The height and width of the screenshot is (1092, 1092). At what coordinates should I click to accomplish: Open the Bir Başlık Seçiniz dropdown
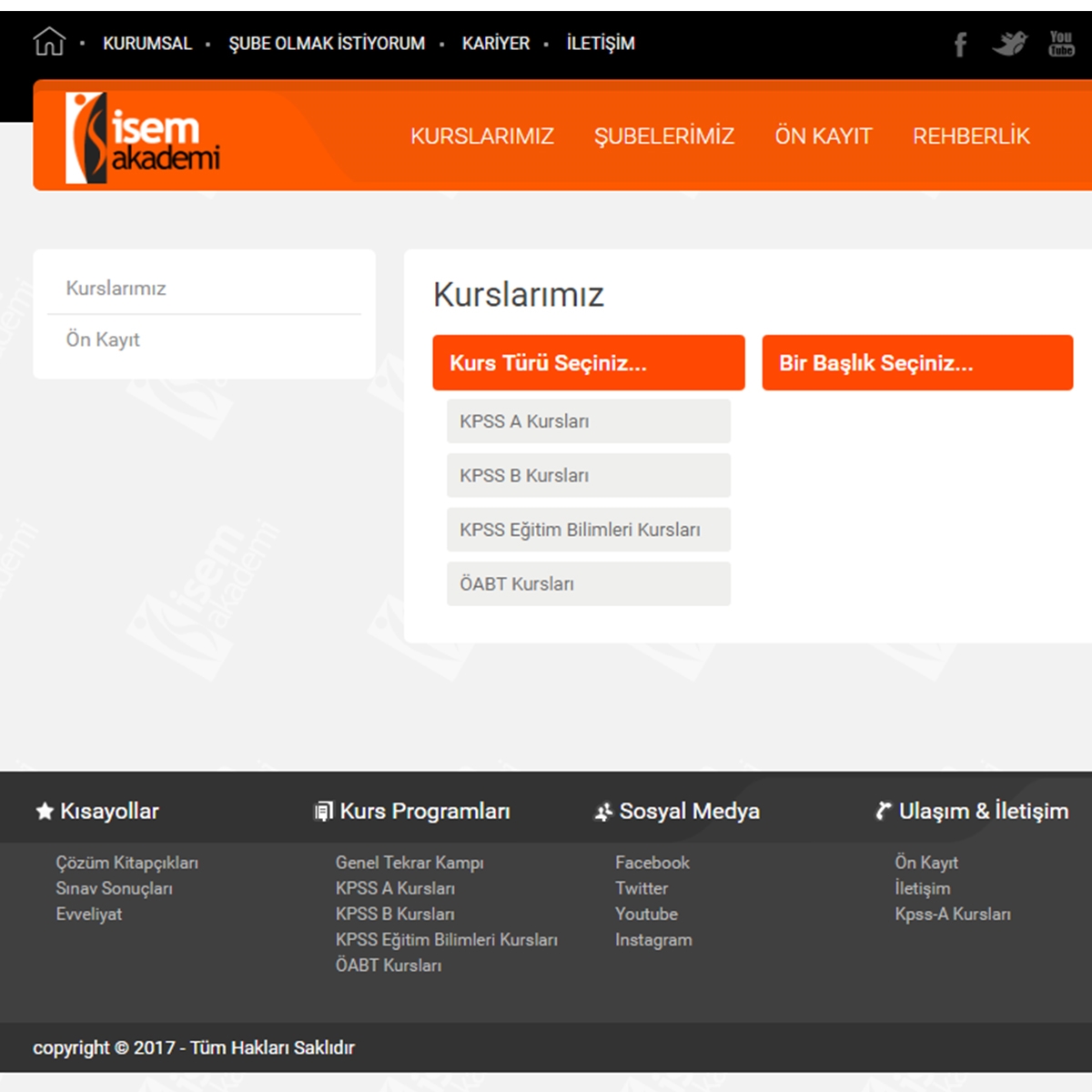pos(917,363)
